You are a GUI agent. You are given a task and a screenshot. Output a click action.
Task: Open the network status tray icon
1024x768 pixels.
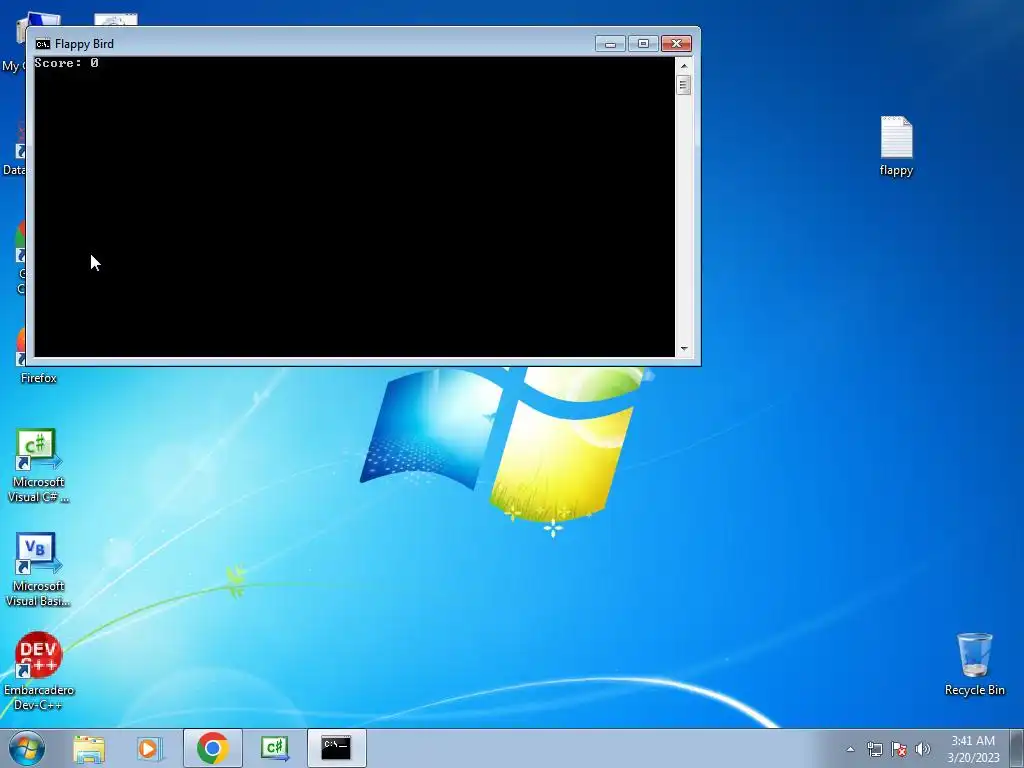point(874,749)
